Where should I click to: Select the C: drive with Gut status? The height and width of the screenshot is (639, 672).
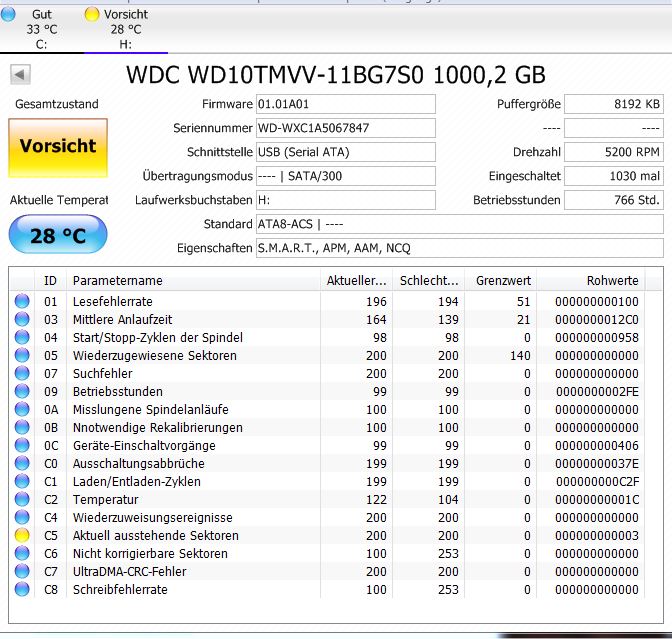tap(42, 29)
